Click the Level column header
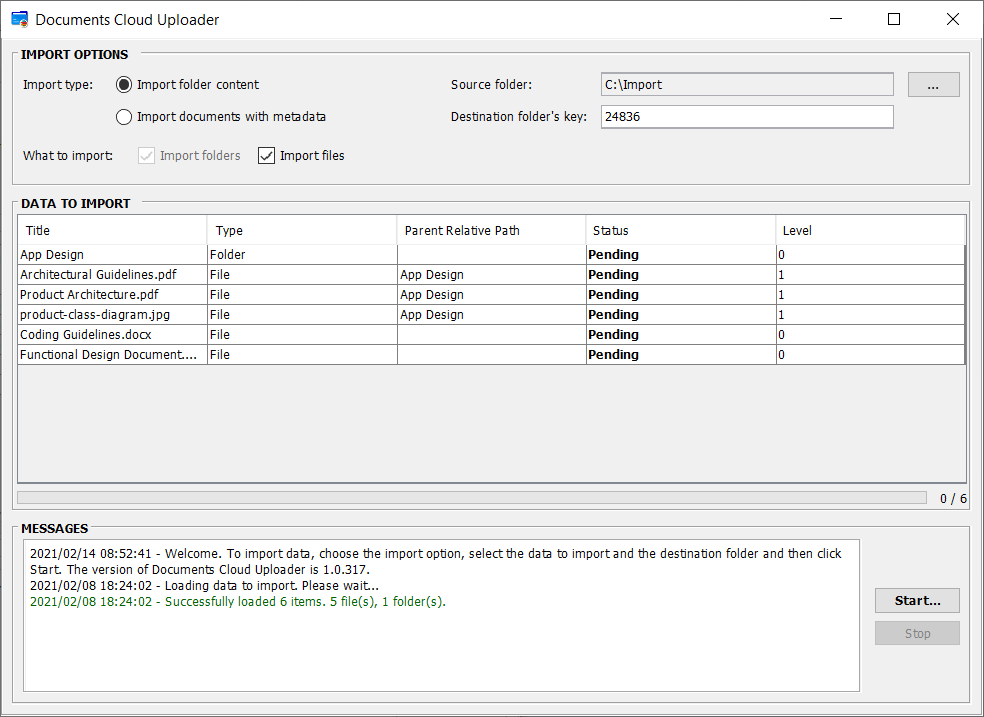 869,231
